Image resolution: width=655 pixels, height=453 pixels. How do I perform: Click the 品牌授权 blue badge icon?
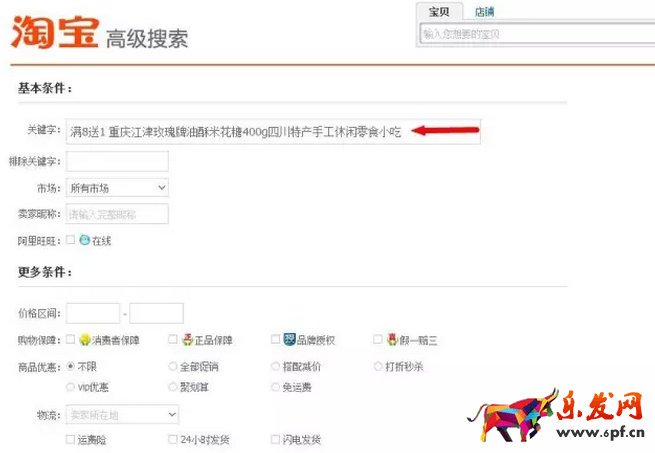point(289,339)
